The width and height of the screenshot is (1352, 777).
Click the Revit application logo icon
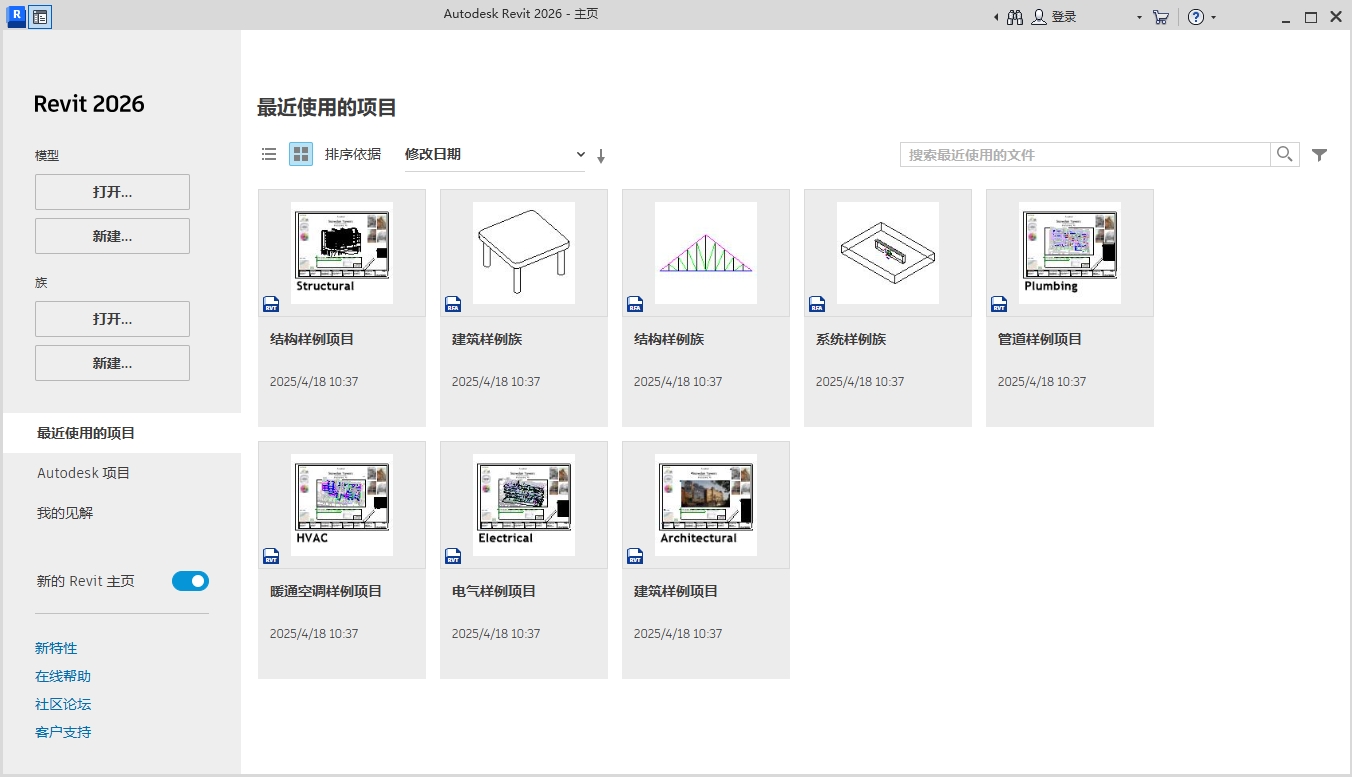pos(16,16)
